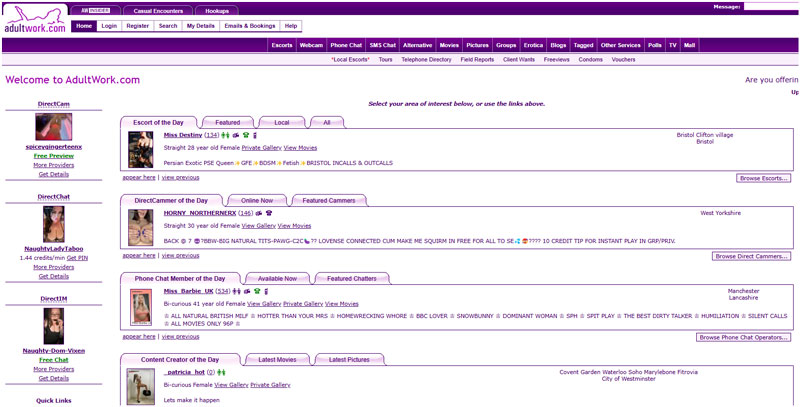This screenshot has width=800, height=407.
Task: Click the Condoms submenu link
Action: [x=590, y=60]
